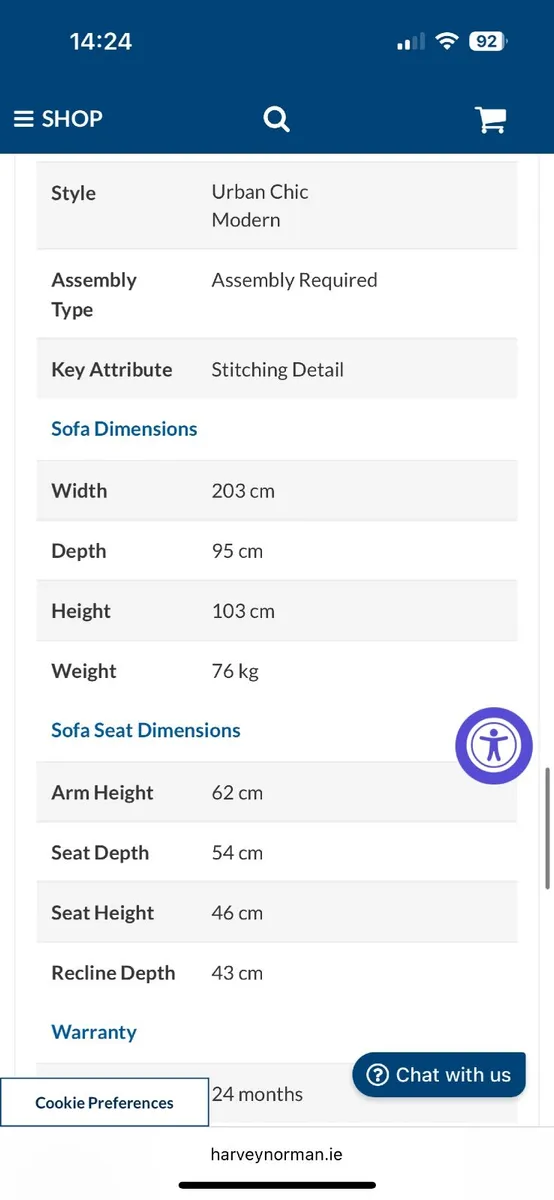The image size is (554, 1200).
Task: Start Chat with us
Action: tap(439, 1075)
